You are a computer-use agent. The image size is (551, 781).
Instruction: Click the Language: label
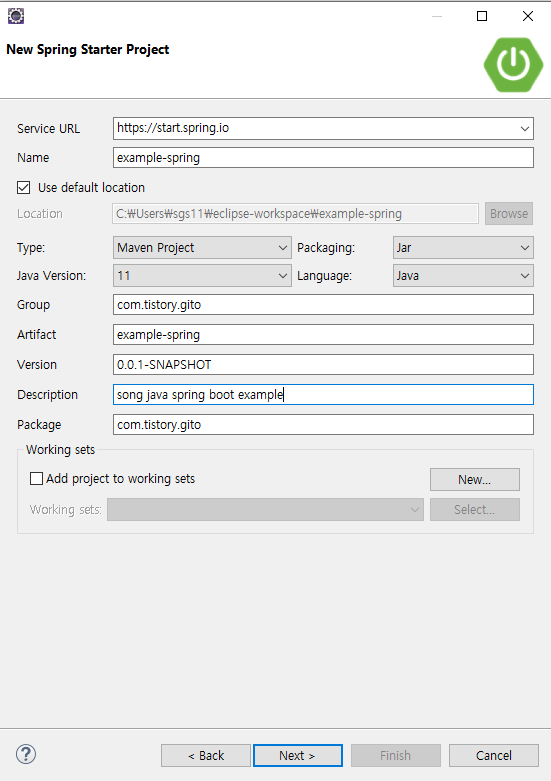point(324,275)
